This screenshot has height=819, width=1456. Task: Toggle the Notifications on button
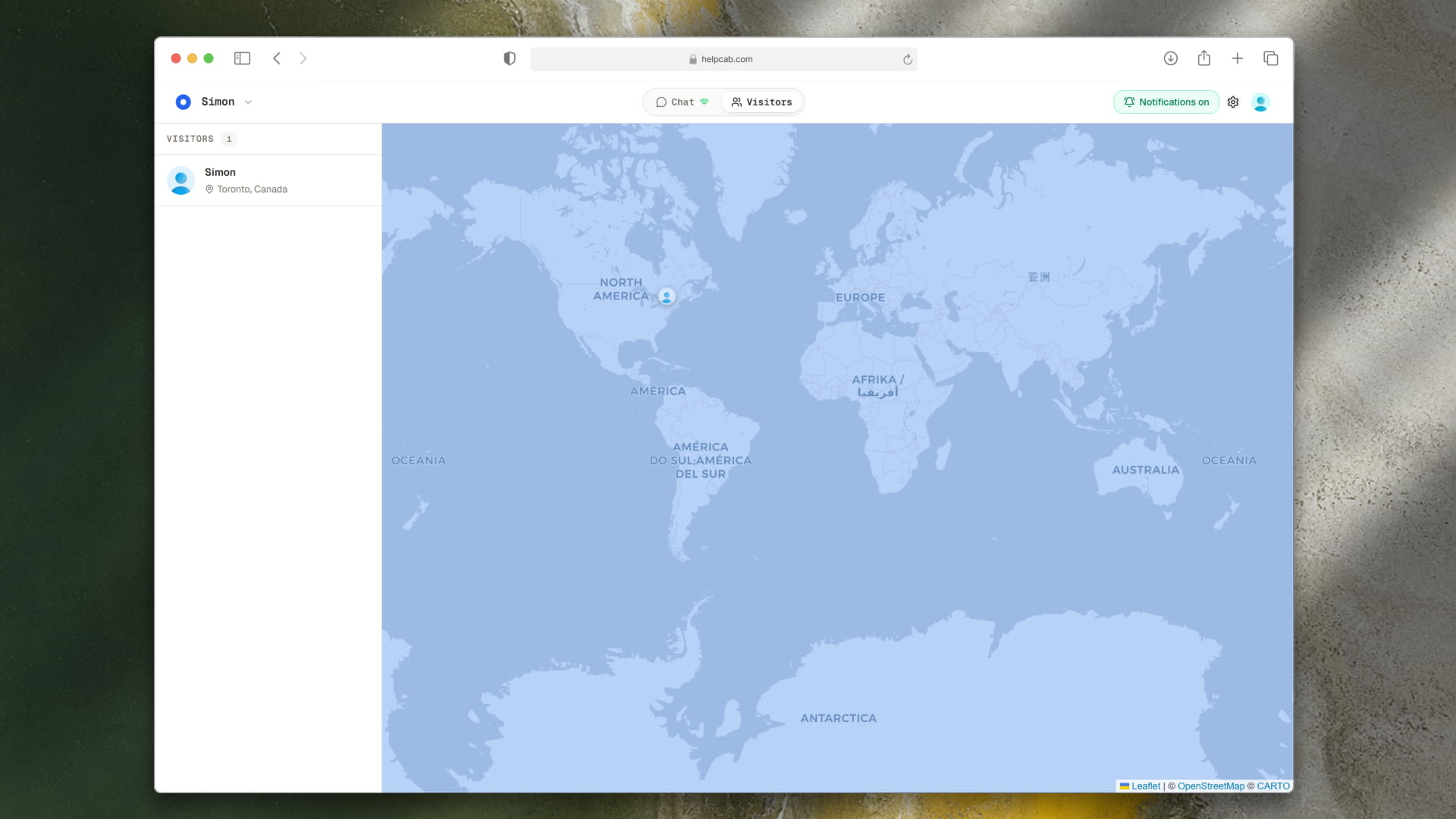pos(1166,102)
